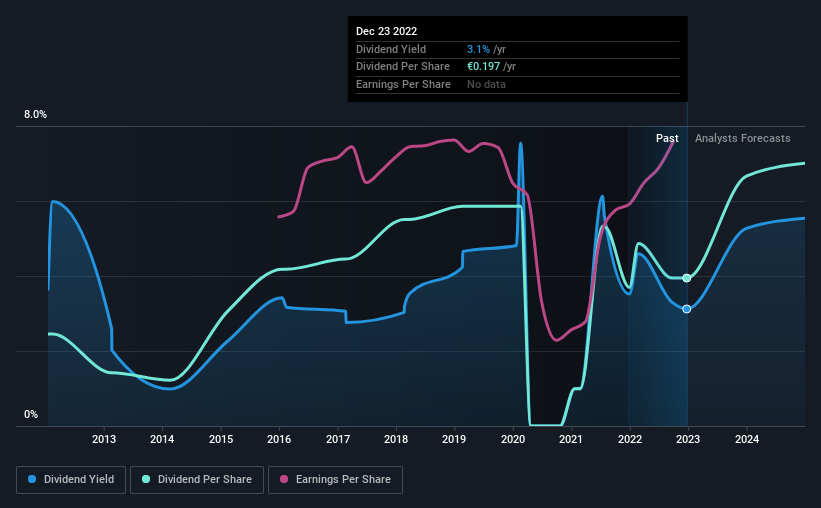
Task: Click the No data earnings value
Action: [x=486, y=84]
